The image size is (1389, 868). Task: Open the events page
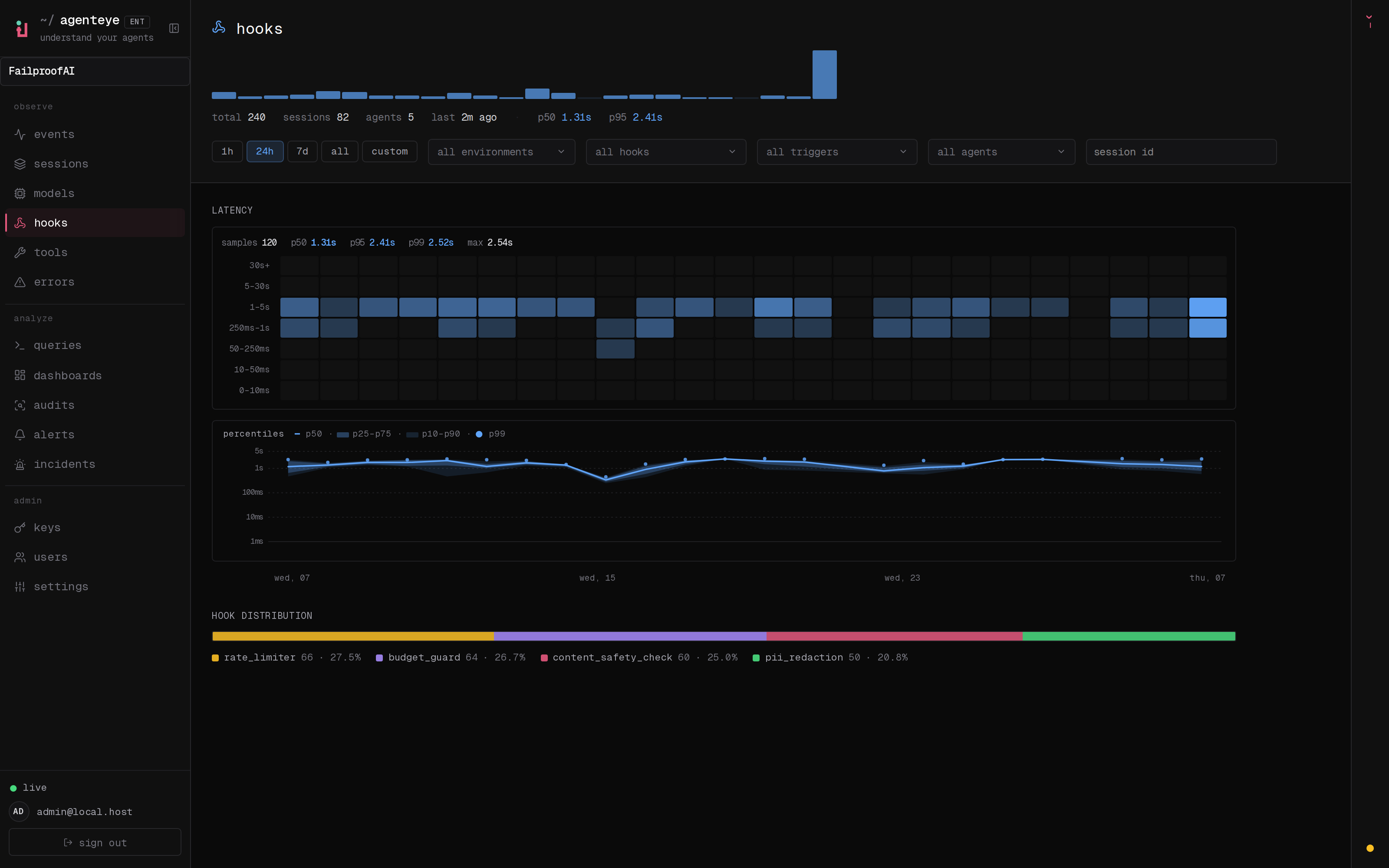(95, 135)
